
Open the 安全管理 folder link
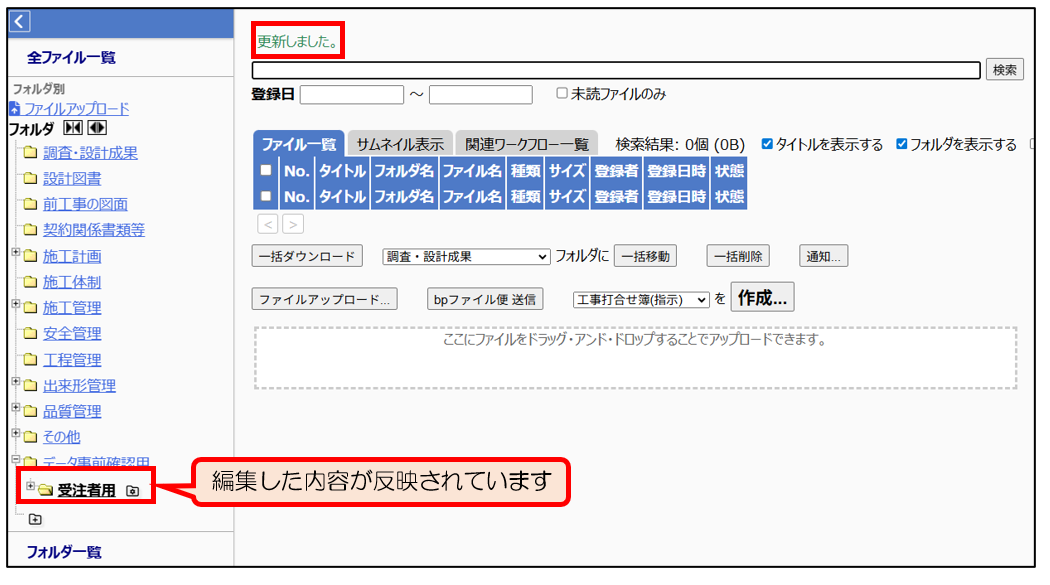coord(72,334)
